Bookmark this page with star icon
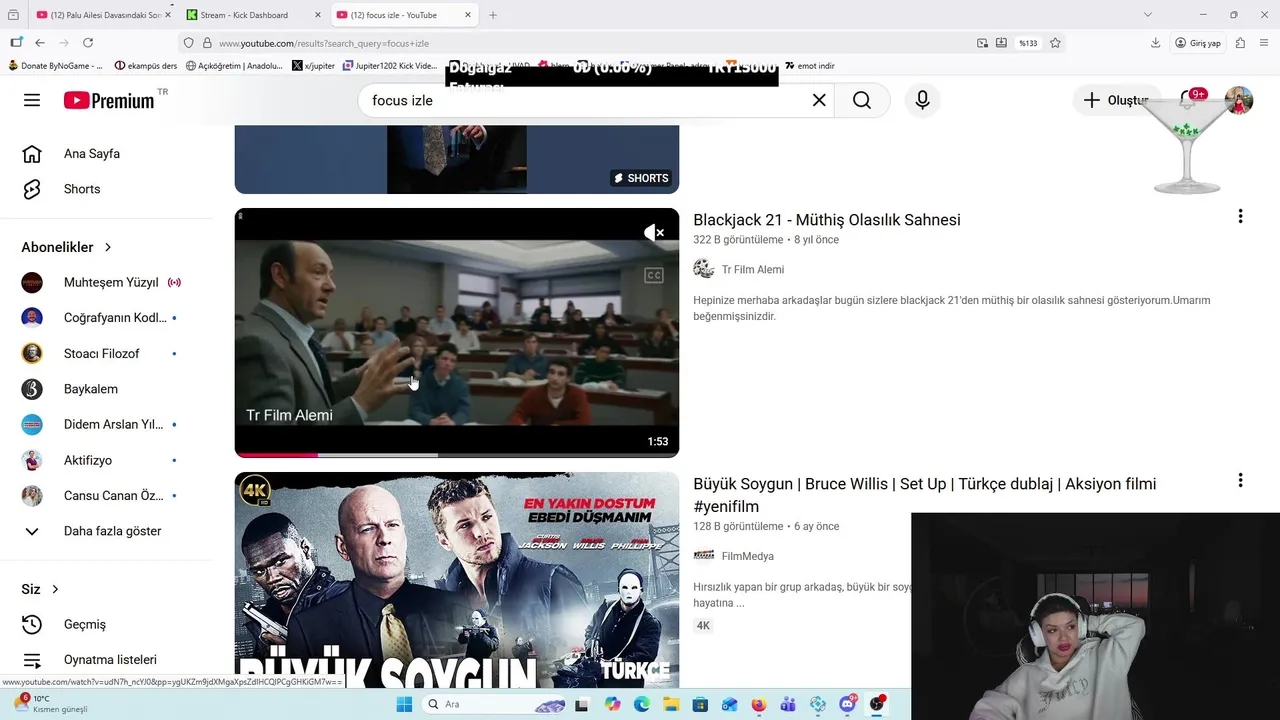Viewport: 1280px width, 720px height. click(1055, 43)
